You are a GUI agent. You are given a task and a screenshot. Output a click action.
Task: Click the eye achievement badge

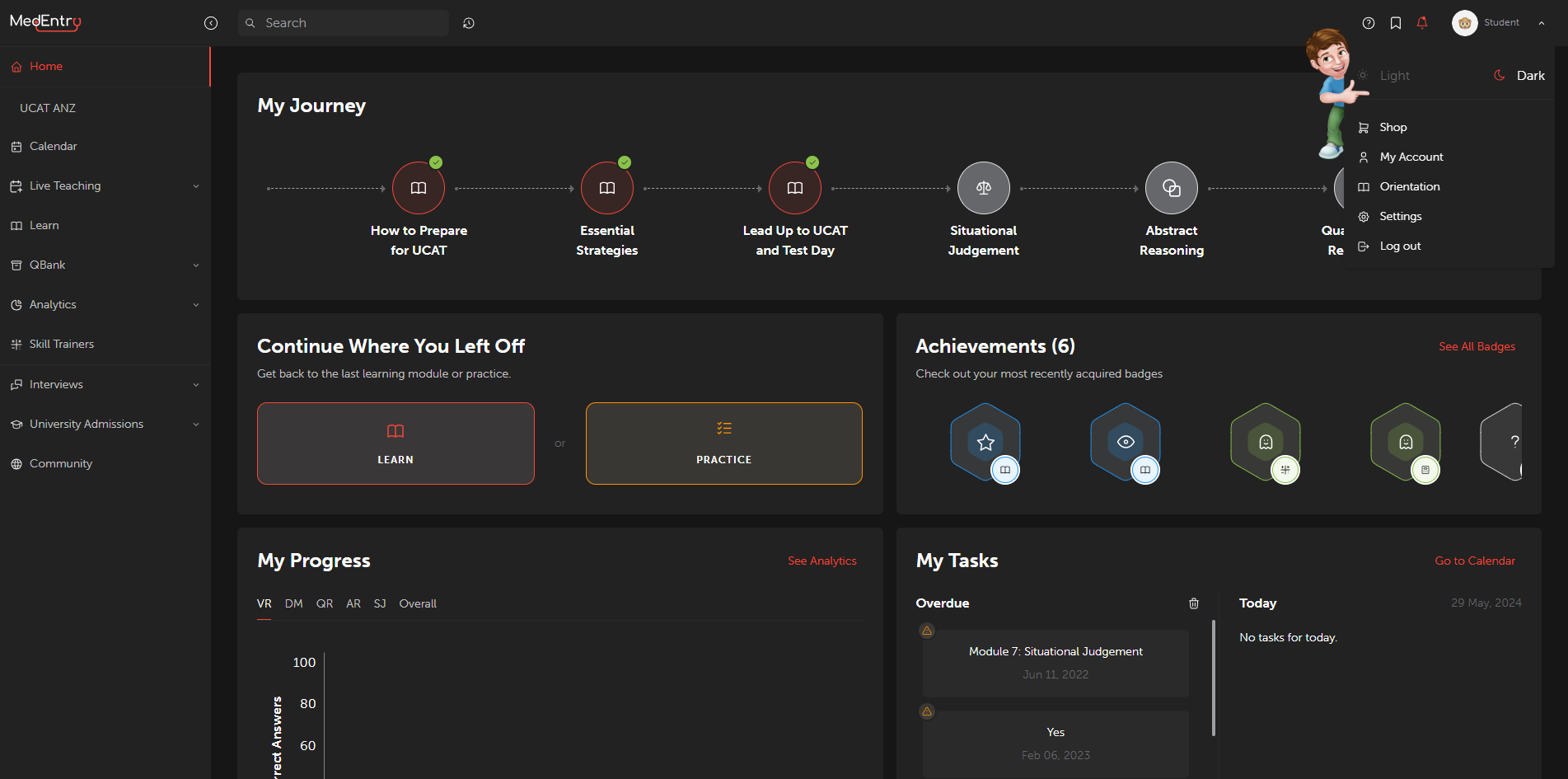[1126, 442]
